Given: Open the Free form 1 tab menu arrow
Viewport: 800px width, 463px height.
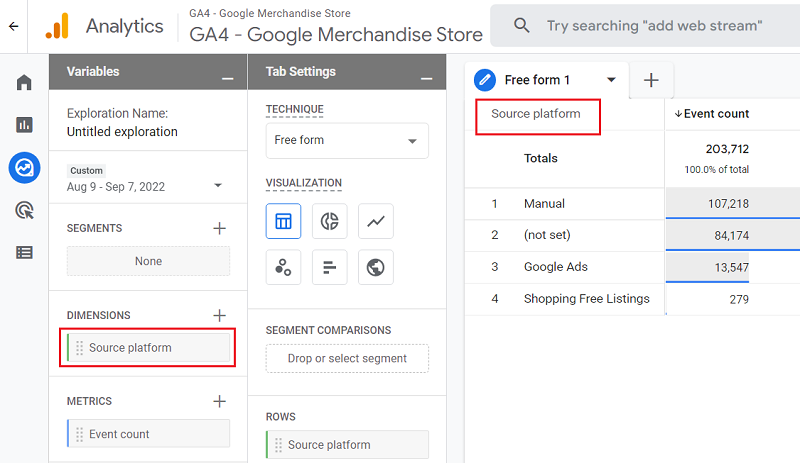Looking at the screenshot, I should coord(611,80).
